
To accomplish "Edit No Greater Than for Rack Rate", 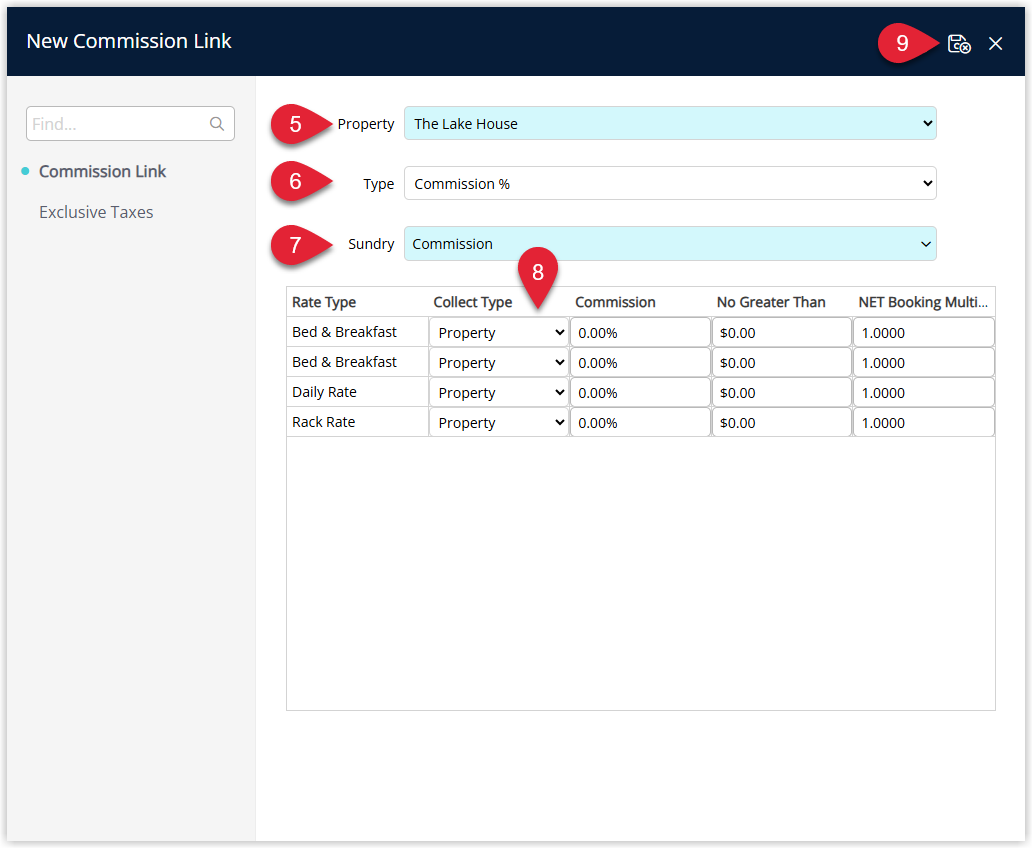I will (x=782, y=423).
